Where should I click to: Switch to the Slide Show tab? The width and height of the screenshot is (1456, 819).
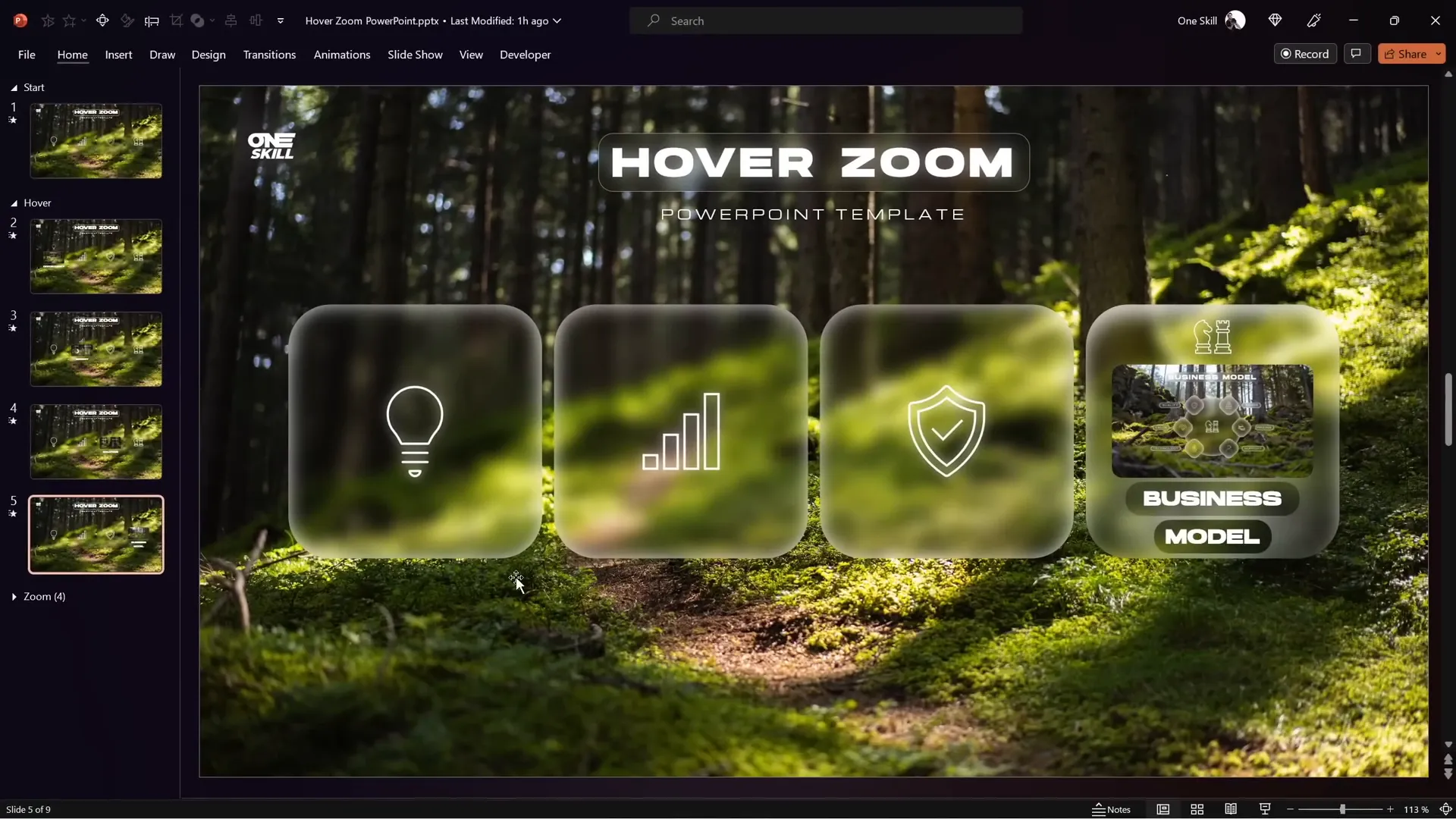(415, 55)
